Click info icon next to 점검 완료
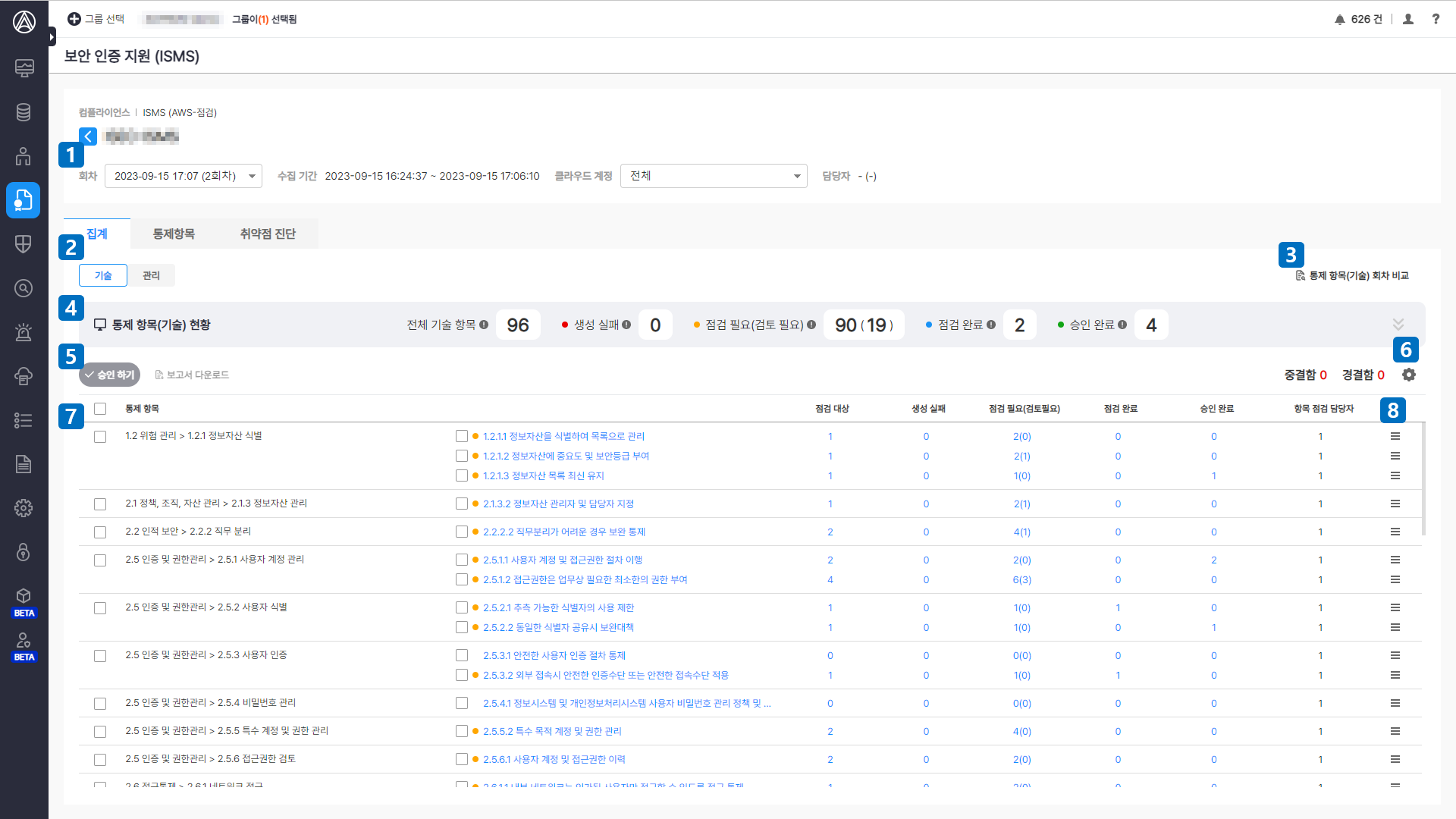The image size is (1456, 819). click(x=991, y=325)
